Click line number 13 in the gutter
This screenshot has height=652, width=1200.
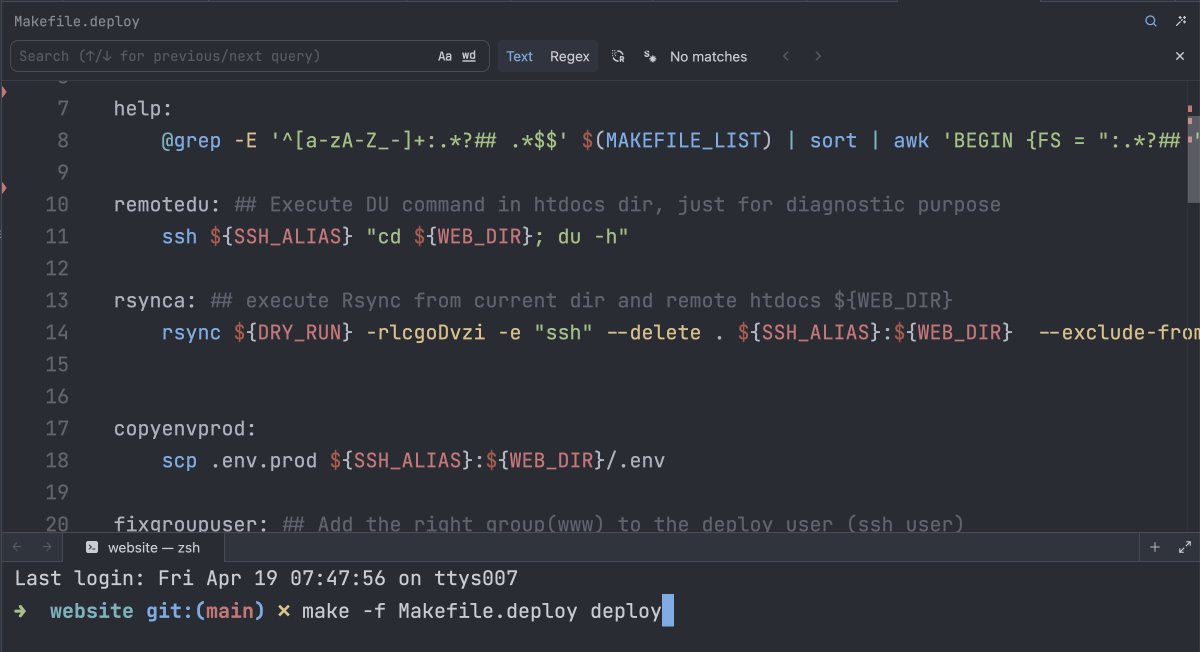click(x=57, y=300)
